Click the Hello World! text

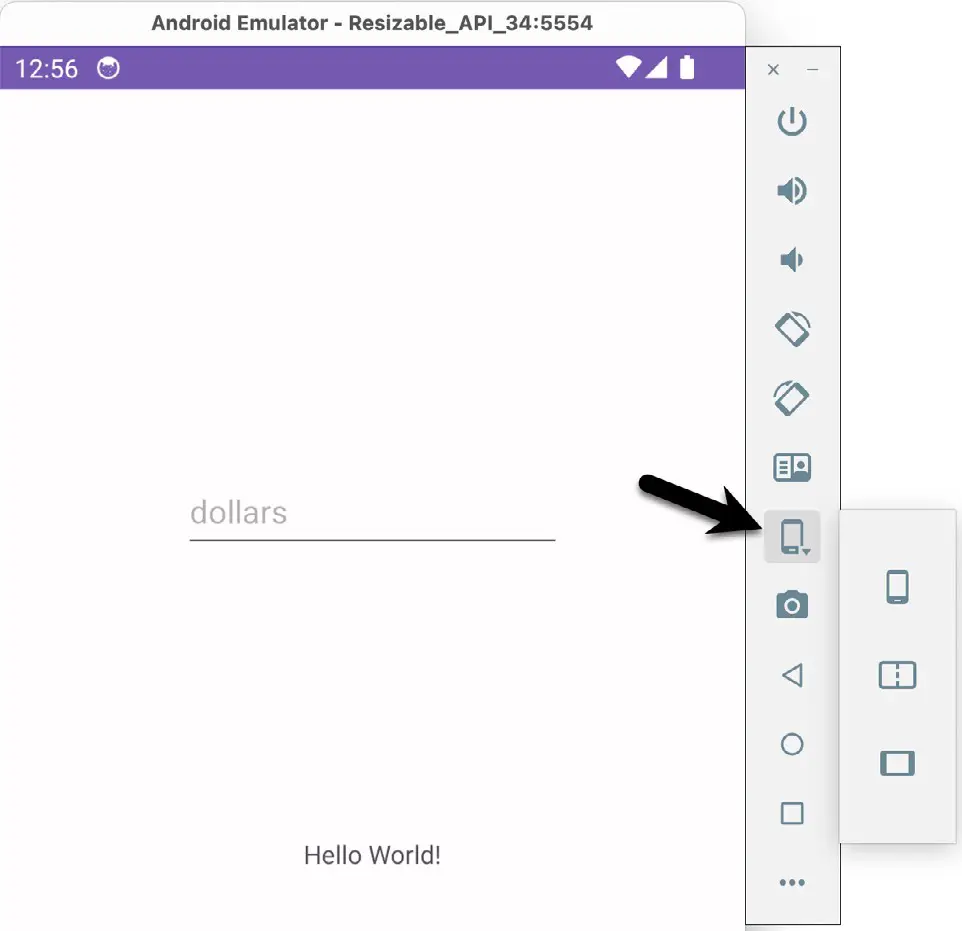click(372, 855)
